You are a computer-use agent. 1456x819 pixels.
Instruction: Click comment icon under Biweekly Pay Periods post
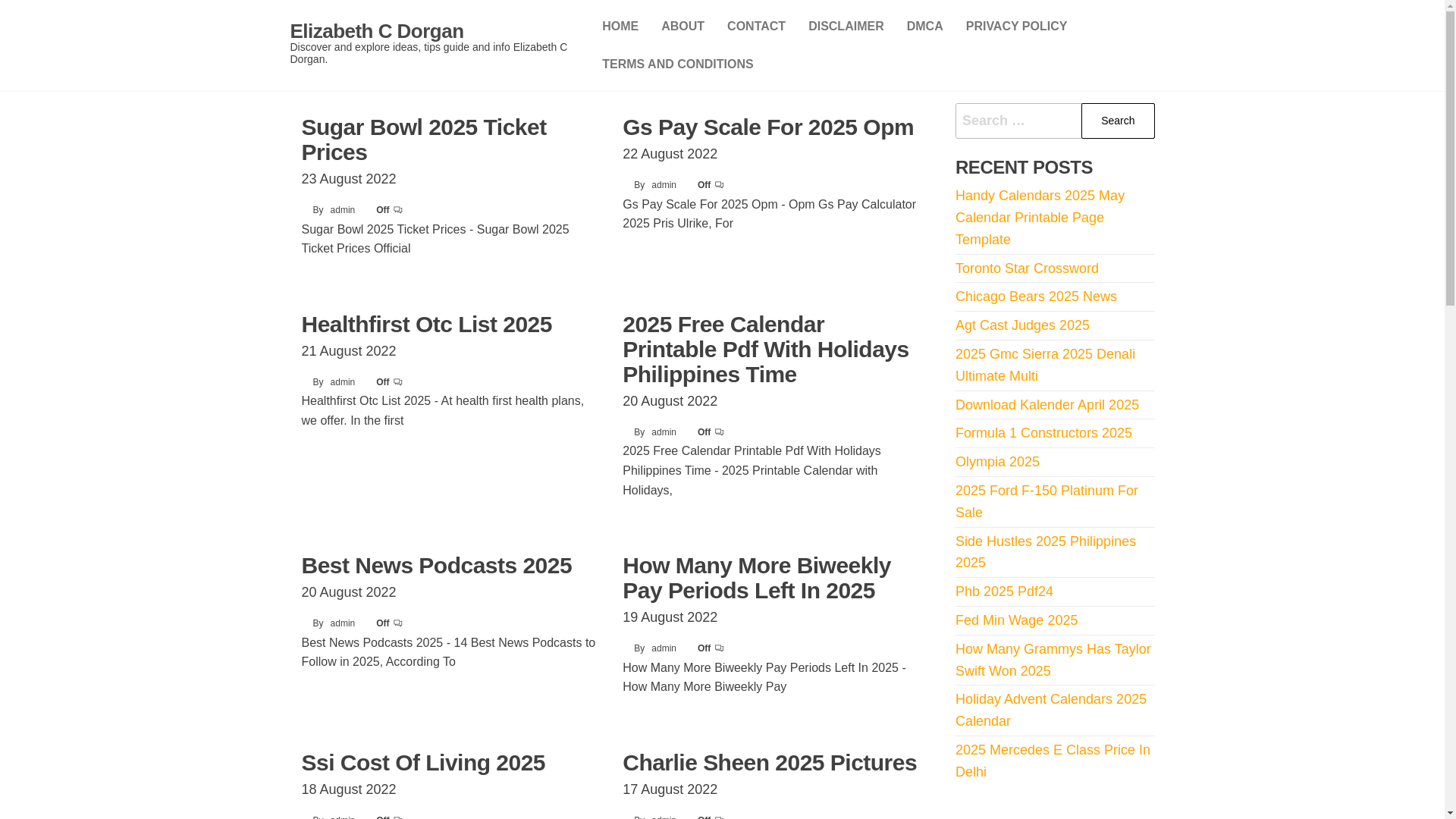[x=719, y=648]
